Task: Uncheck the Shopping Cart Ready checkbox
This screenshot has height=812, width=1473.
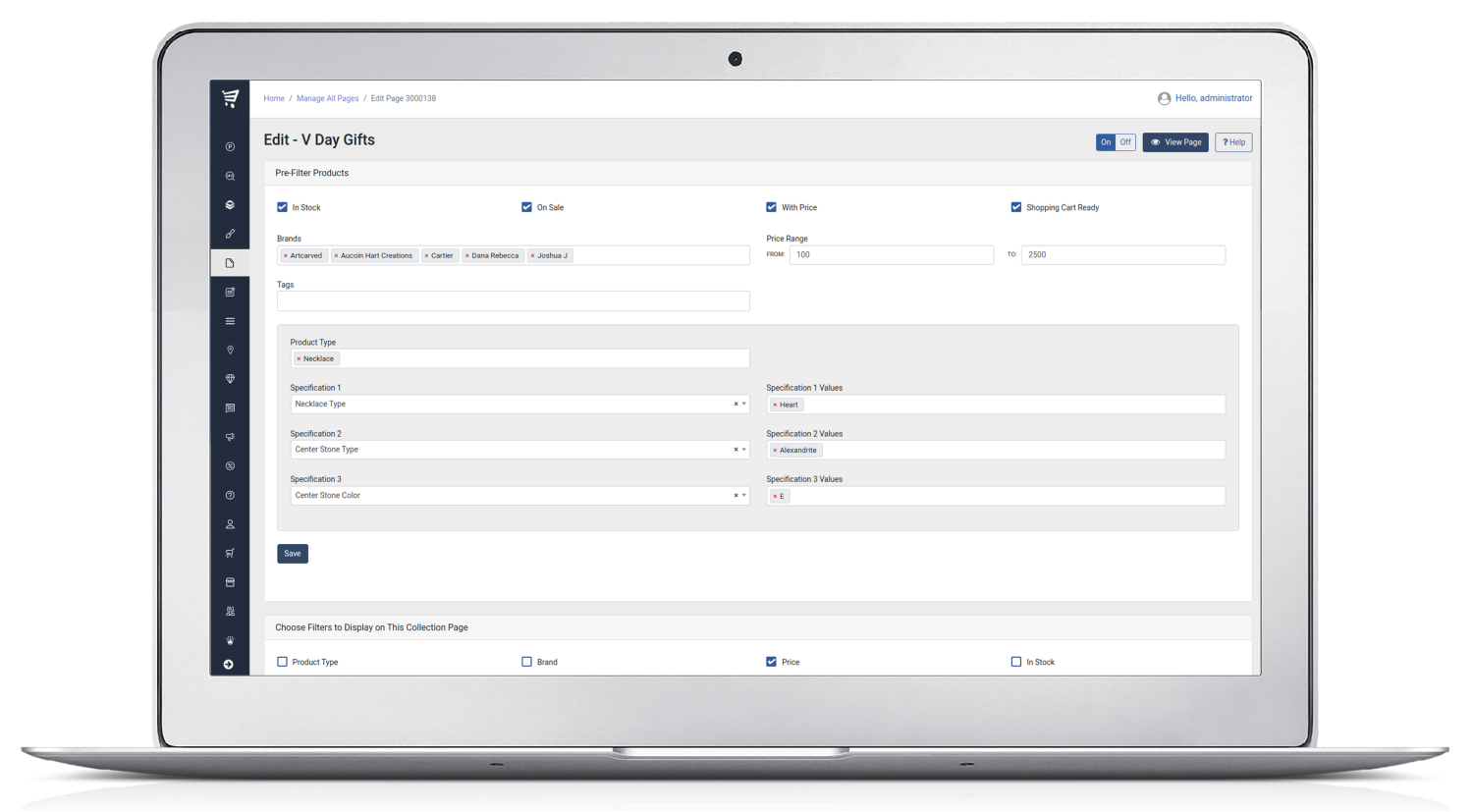Action: pyautogui.click(x=1016, y=207)
